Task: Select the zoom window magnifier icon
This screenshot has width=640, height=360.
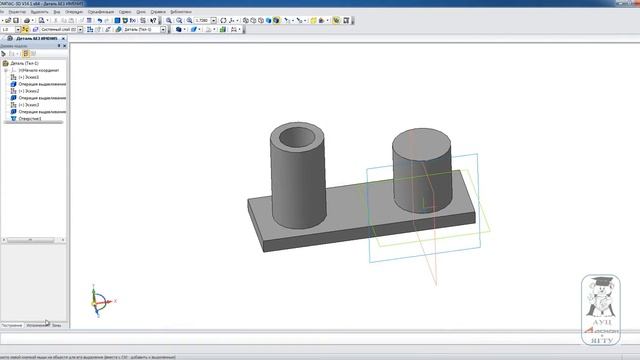Action: click(169, 20)
